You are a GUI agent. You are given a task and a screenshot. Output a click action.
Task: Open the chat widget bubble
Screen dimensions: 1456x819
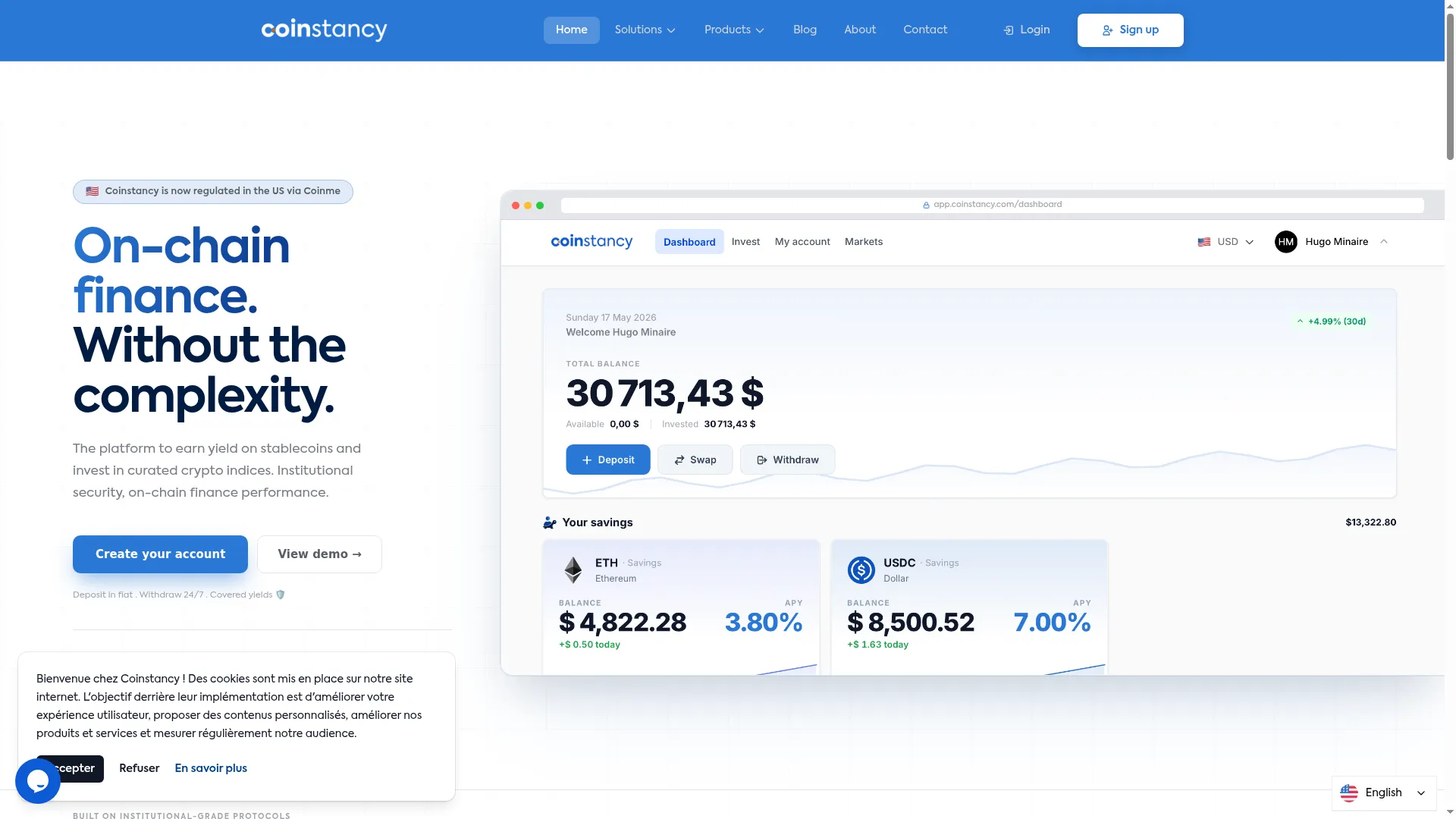[38, 780]
